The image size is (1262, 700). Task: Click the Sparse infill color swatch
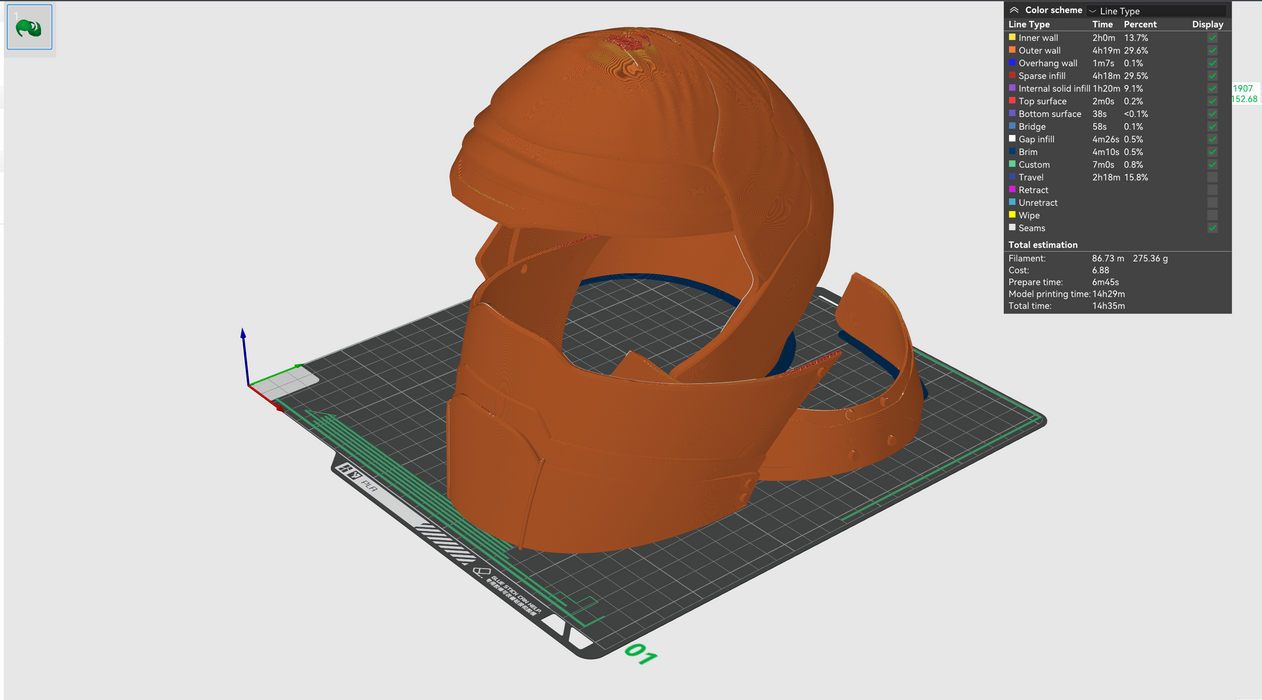pos(1012,76)
